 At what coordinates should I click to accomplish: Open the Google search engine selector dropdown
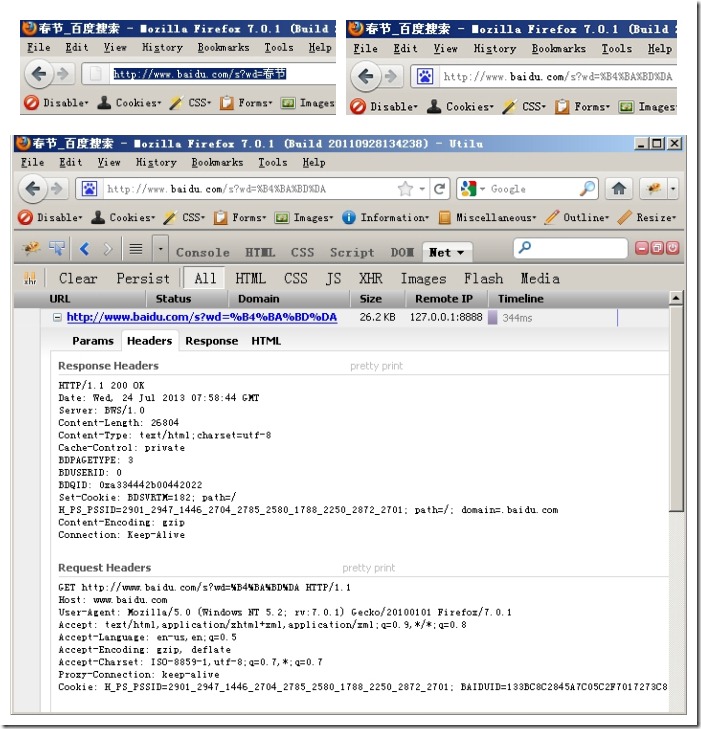pyautogui.click(x=482, y=189)
